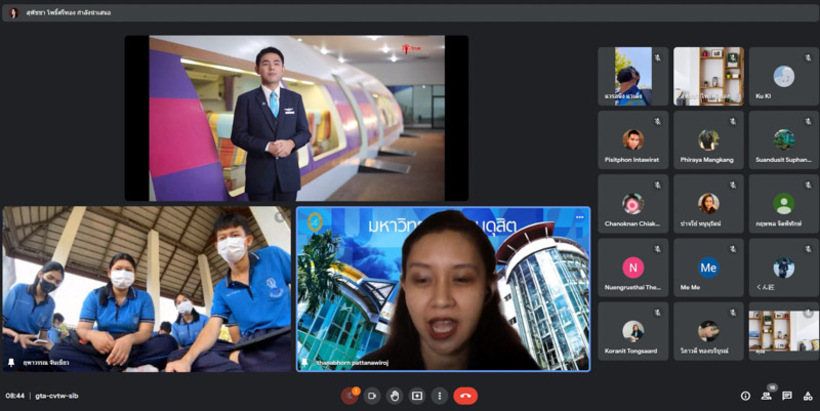The height and width of the screenshot is (411, 820).
Task: Toggle the camera on or off
Action: coord(372,396)
